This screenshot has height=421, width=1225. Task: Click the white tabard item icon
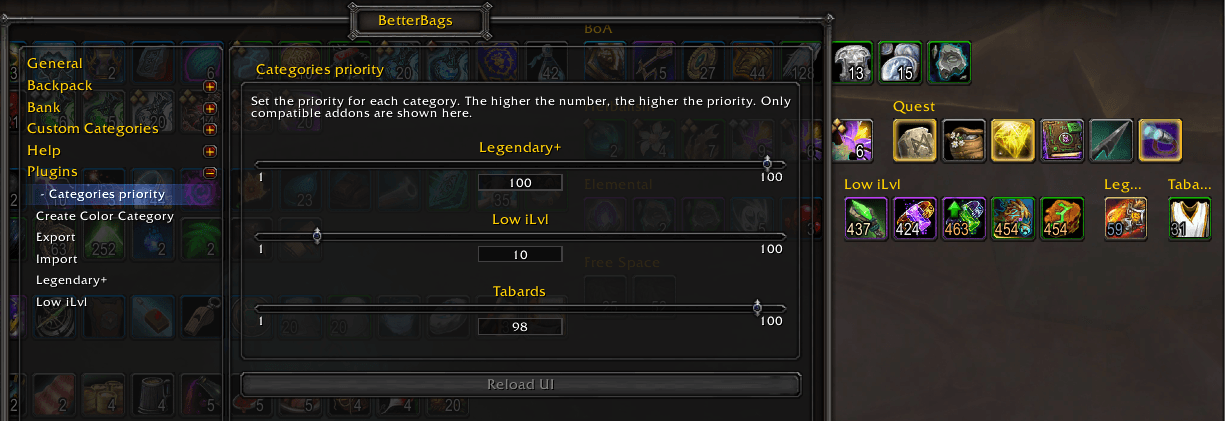[1189, 218]
